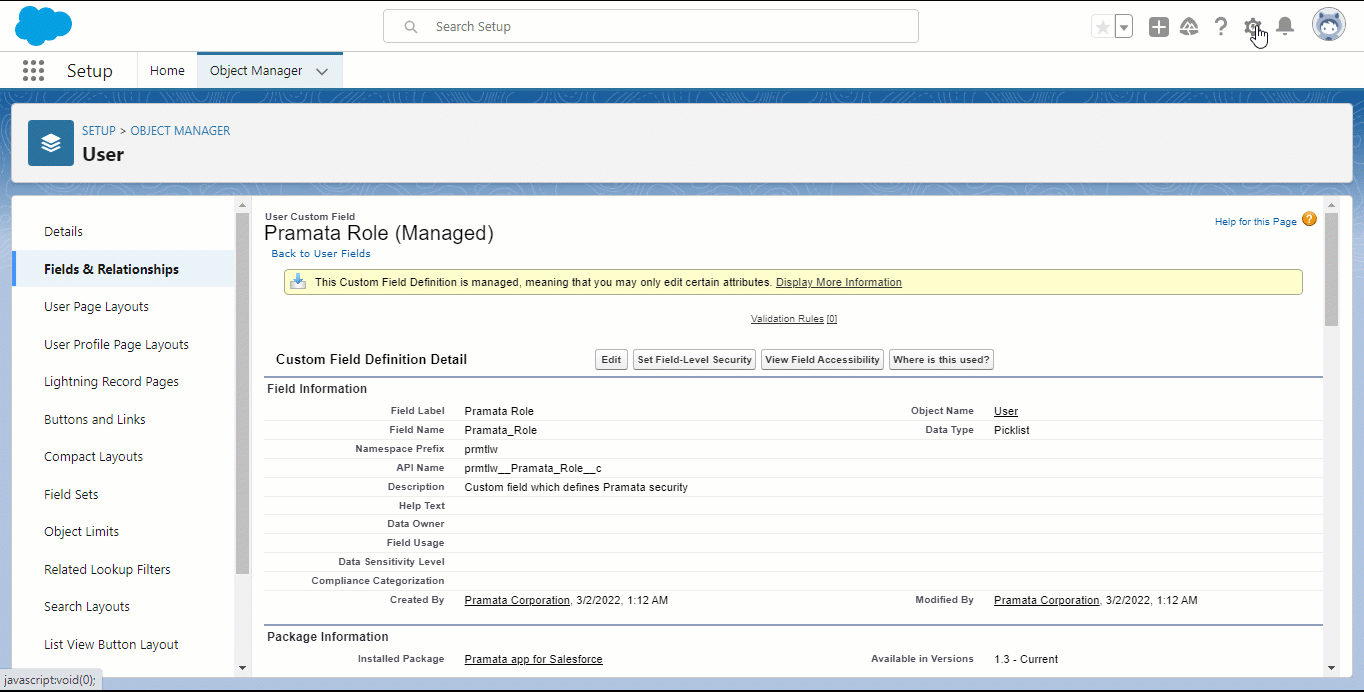Image resolution: width=1364 pixels, height=692 pixels.
Task: Click the description text about Pramata security
Action: click(576, 487)
